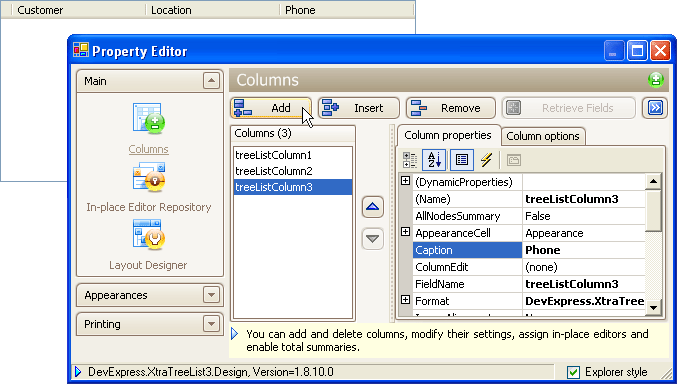
Task: Click the Layout Designer label
Action: (148, 265)
